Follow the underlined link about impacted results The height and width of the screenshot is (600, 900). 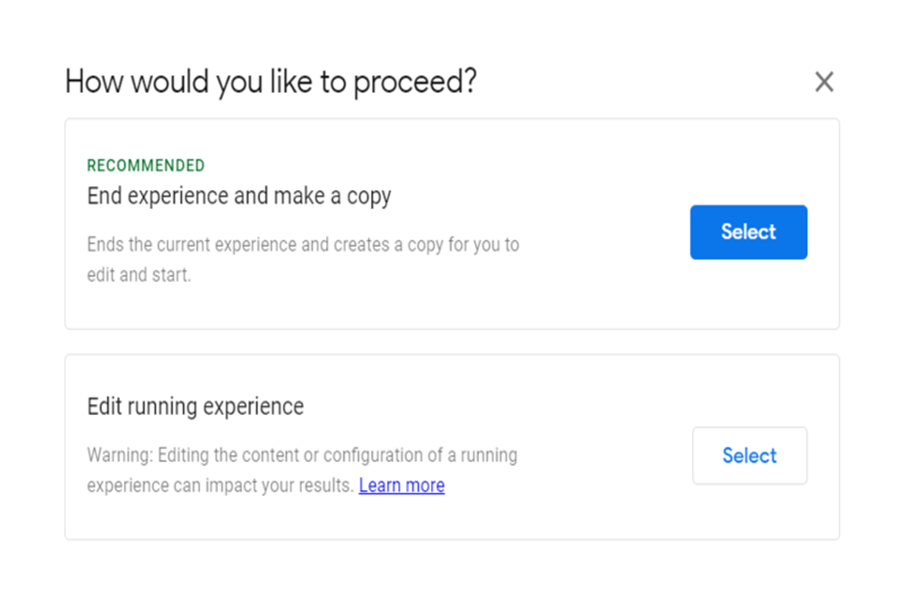point(401,486)
